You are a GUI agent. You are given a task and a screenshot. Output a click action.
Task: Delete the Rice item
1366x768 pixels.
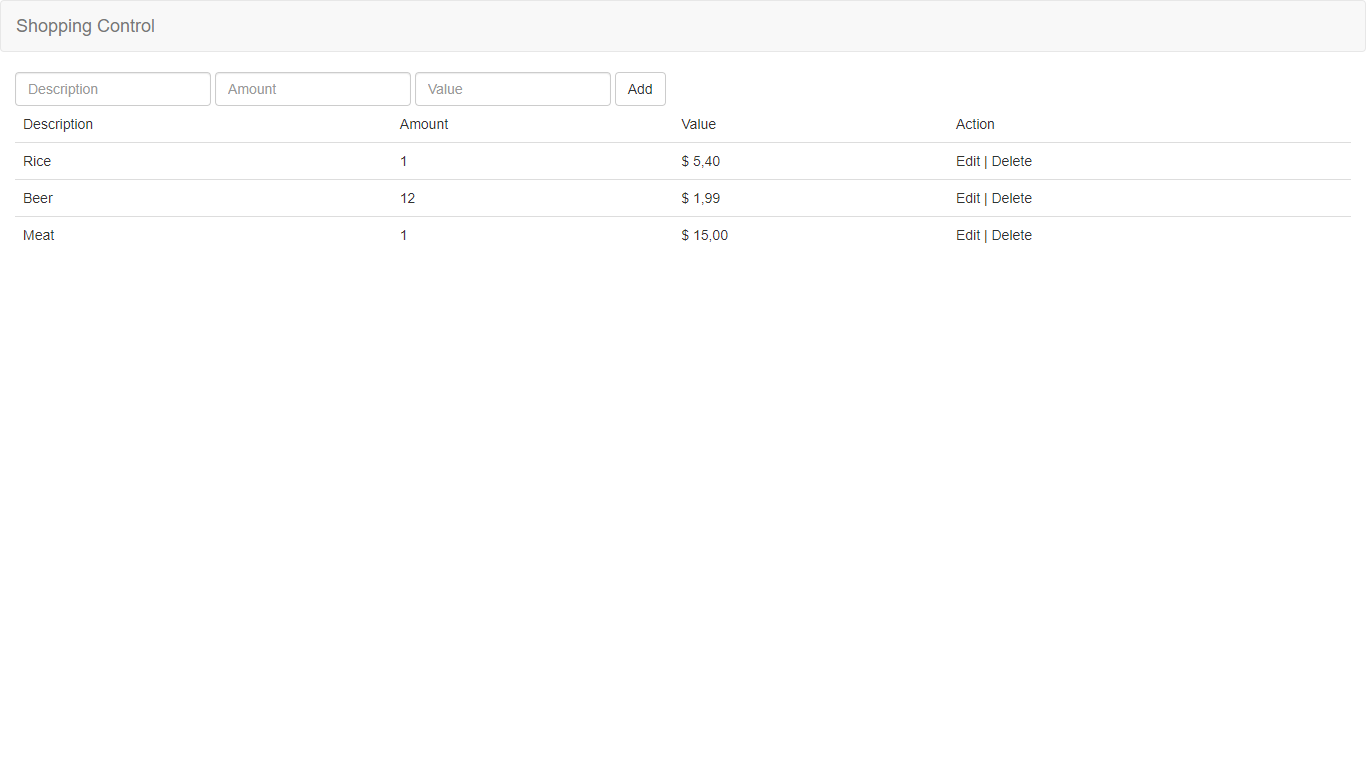(x=1012, y=161)
